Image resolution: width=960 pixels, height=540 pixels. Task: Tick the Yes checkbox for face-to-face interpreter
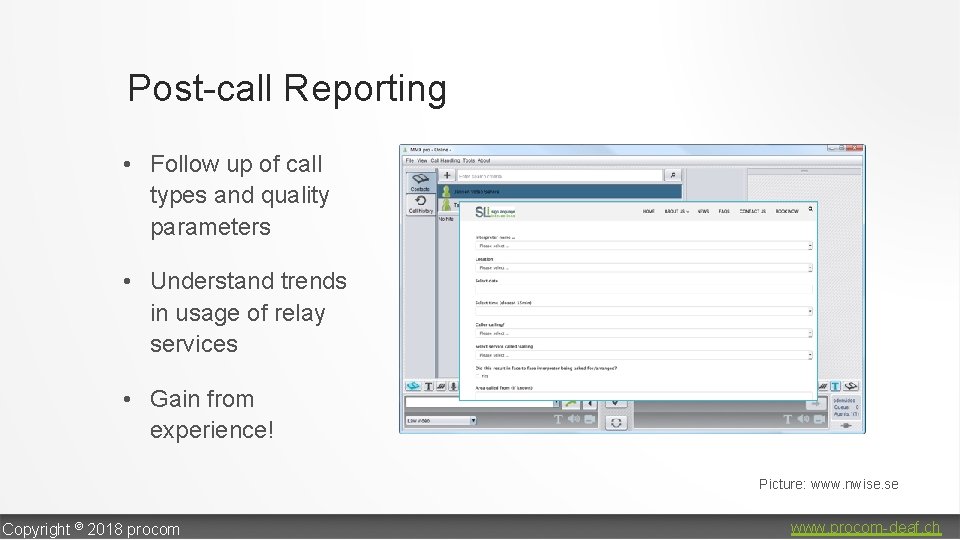tap(478, 376)
